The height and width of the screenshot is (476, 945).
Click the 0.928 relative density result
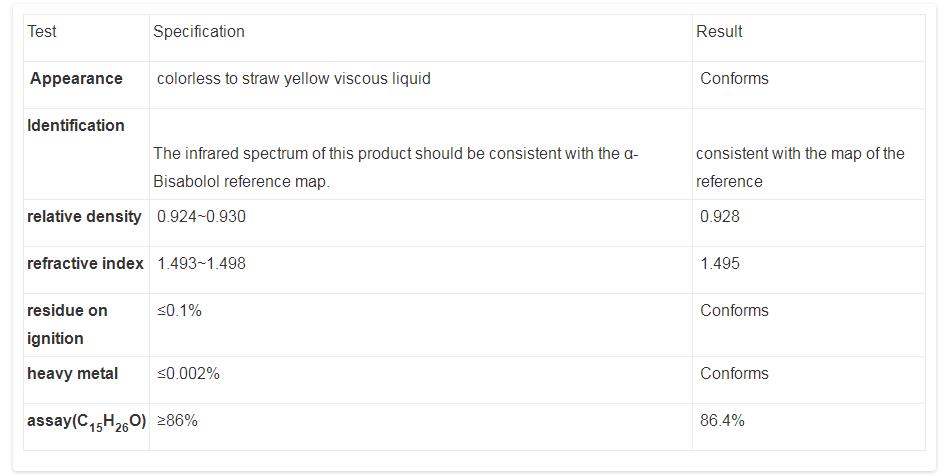pos(720,217)
